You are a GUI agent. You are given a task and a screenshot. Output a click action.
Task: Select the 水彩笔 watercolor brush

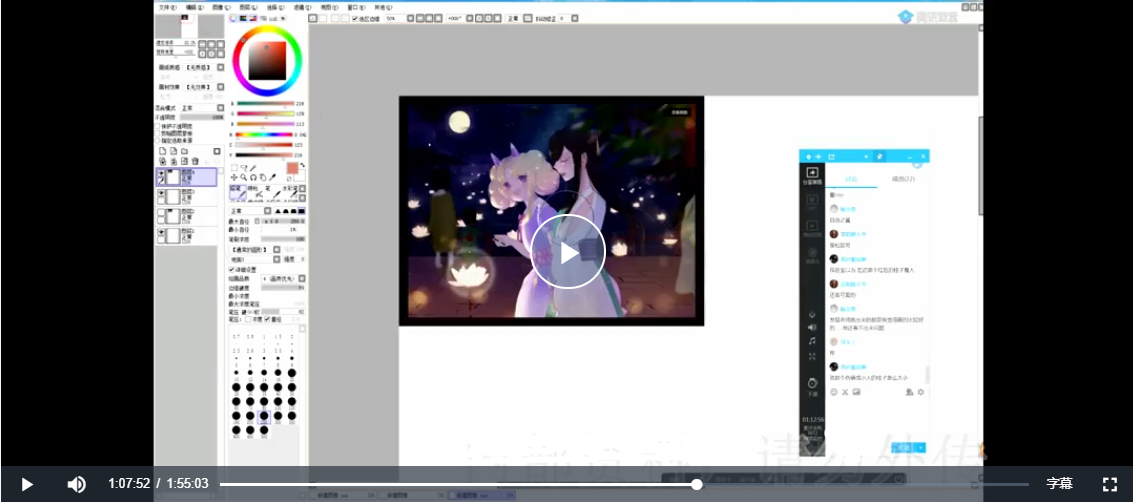click(290, 191)
